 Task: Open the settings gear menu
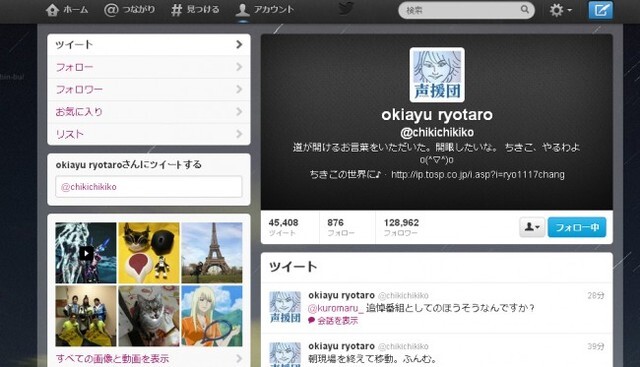pos(560,10)
